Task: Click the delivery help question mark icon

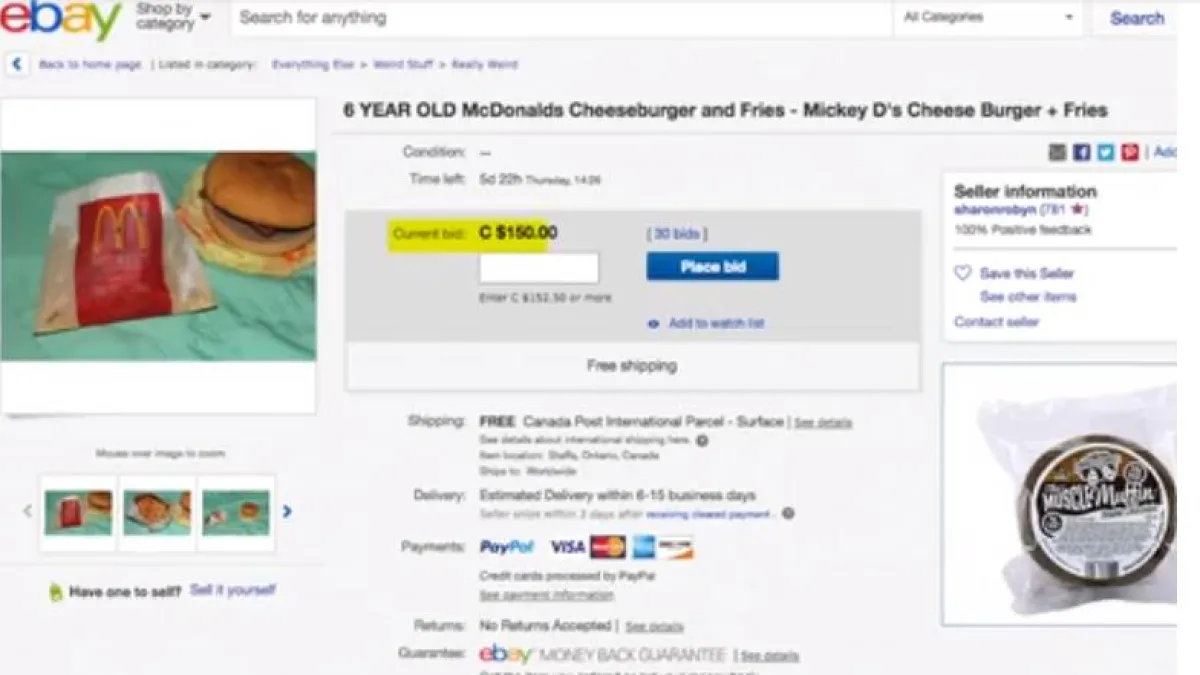Action: point(788,514)
